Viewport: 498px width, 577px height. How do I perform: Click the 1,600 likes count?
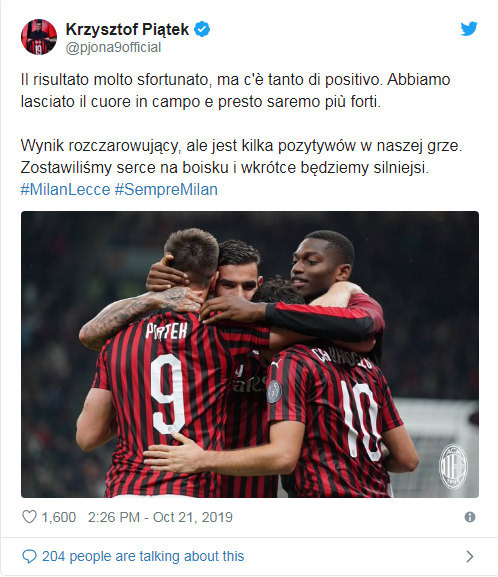click(59, 517)
